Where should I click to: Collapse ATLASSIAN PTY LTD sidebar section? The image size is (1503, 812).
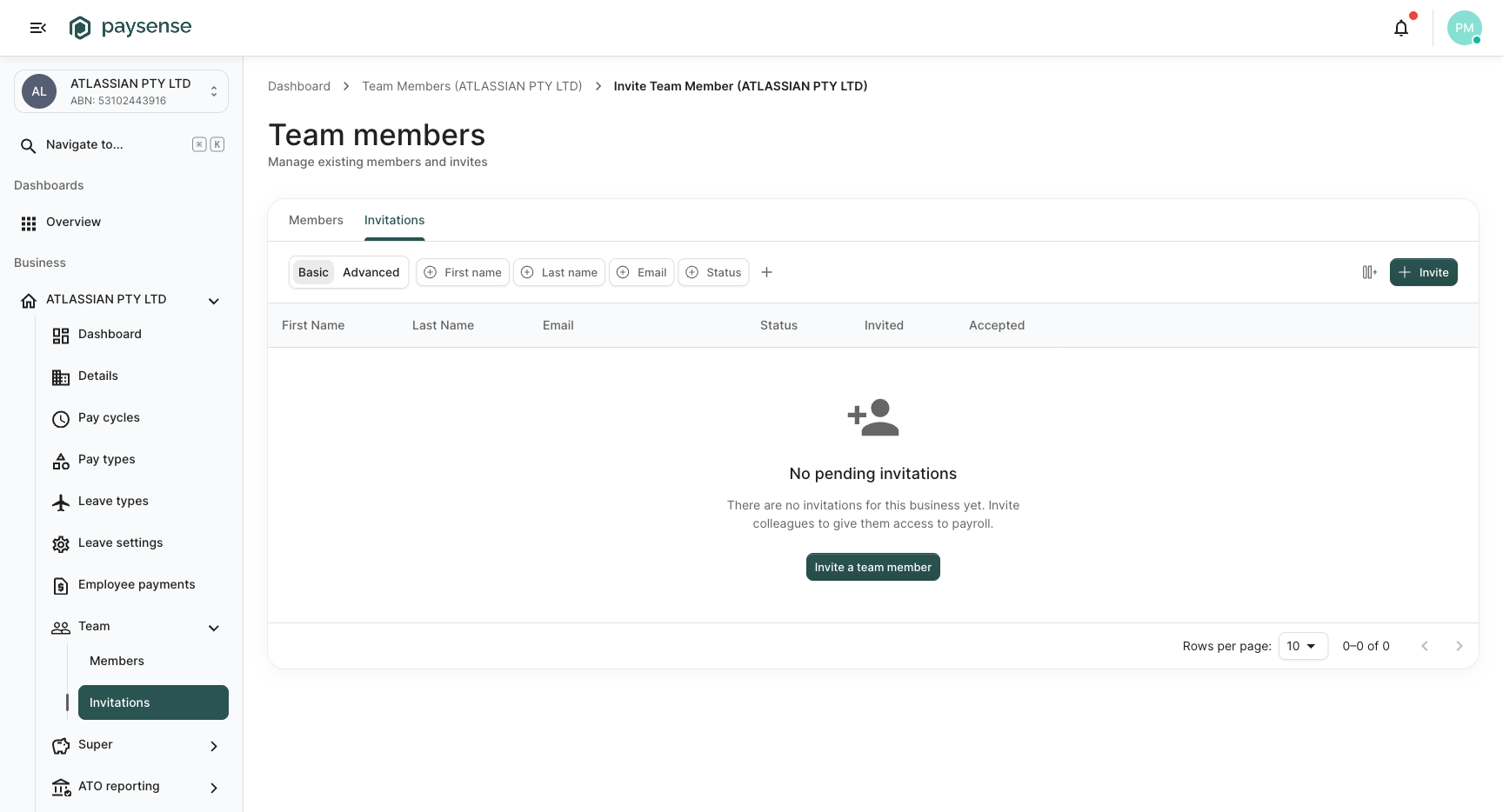click(214, 301)
